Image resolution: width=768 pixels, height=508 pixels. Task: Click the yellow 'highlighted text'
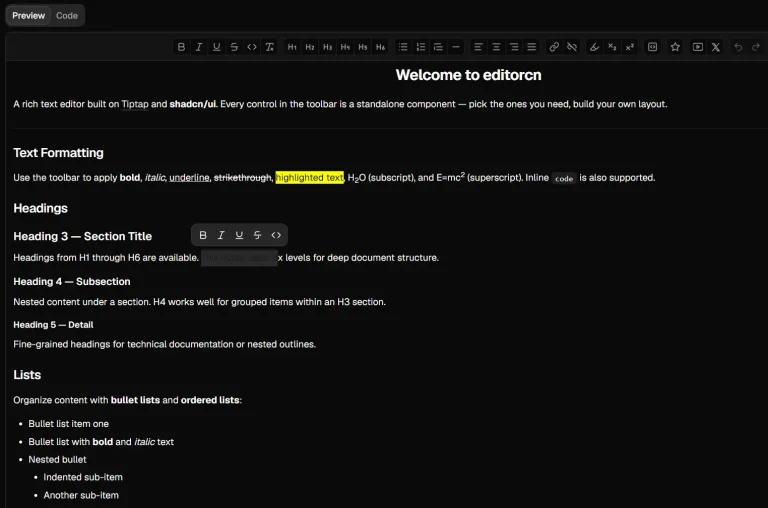(310, 177)
